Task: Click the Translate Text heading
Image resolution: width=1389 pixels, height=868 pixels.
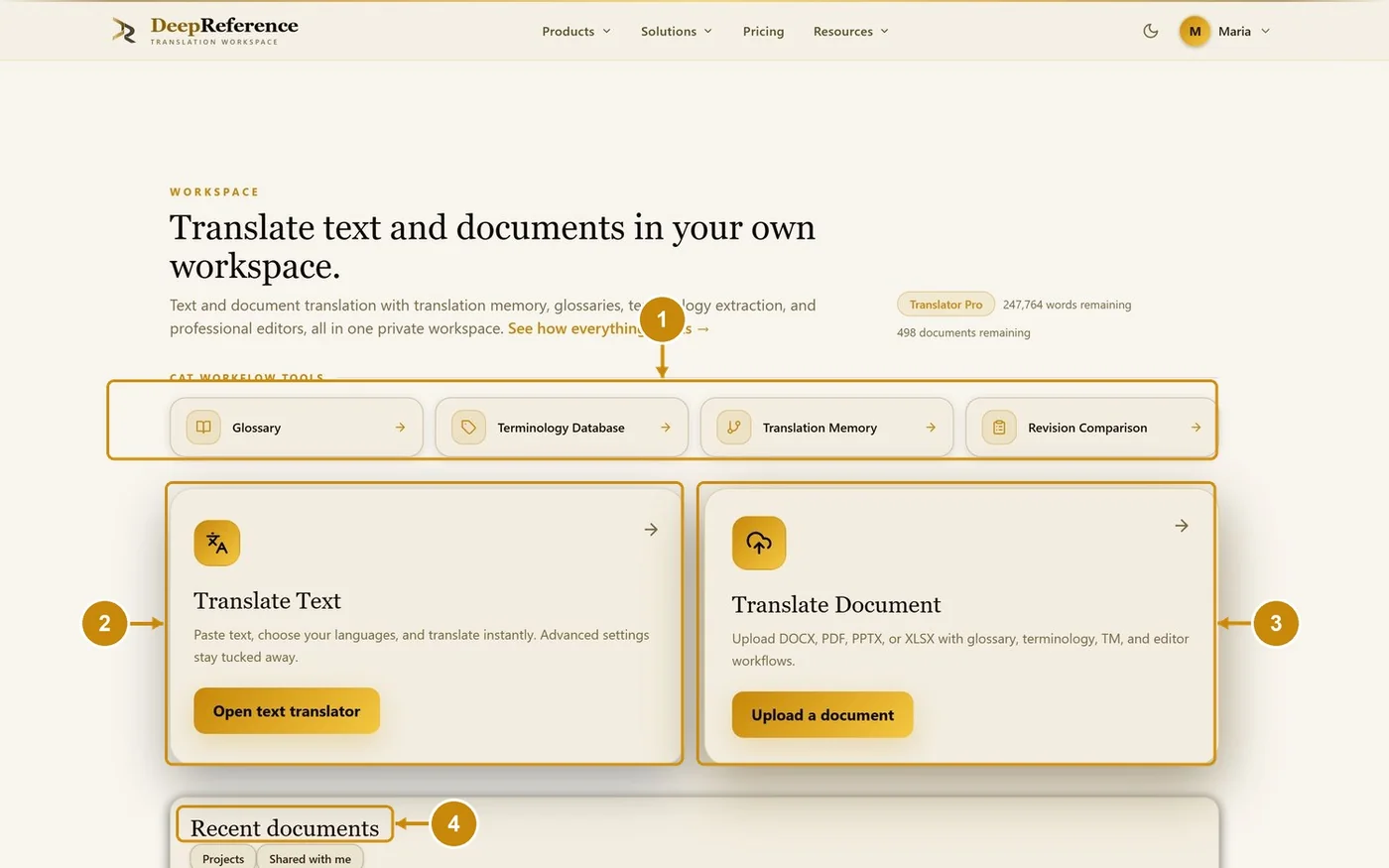Action: coord(267,601)
